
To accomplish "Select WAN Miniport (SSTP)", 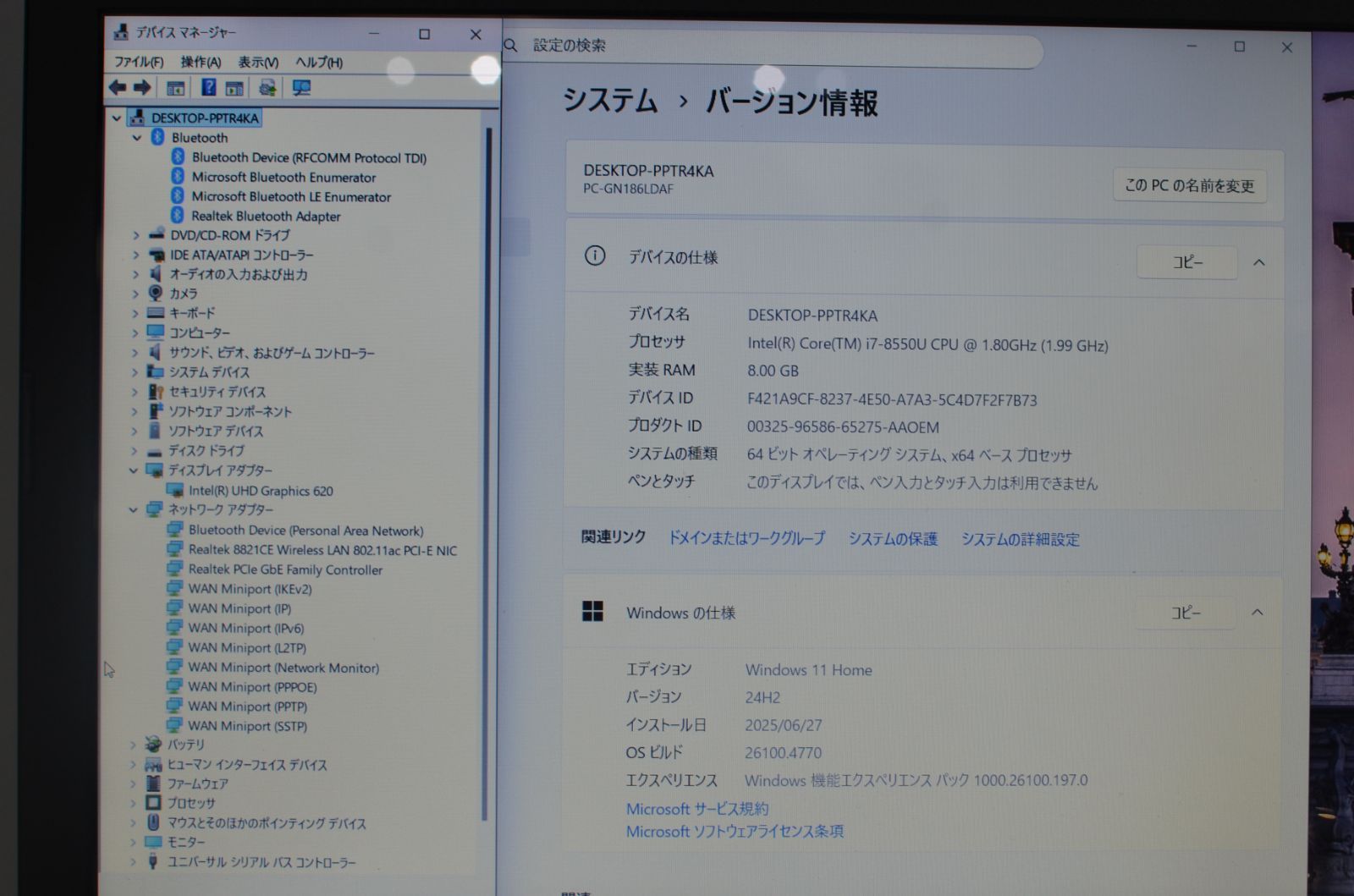I will pos(247,727).
